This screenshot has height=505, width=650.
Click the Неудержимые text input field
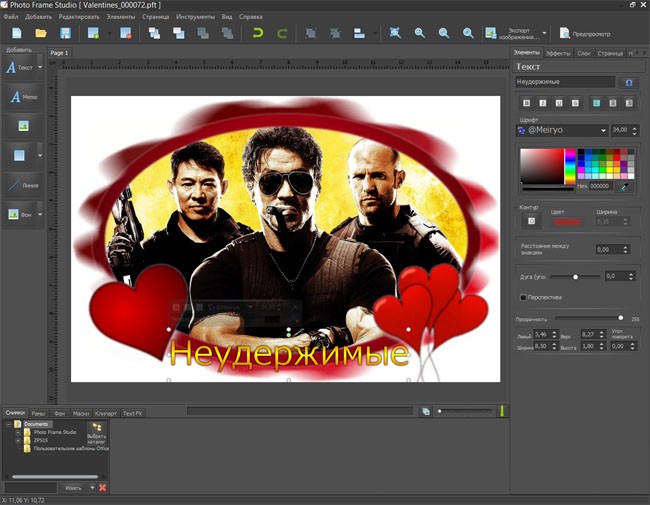tap(565, 82)
